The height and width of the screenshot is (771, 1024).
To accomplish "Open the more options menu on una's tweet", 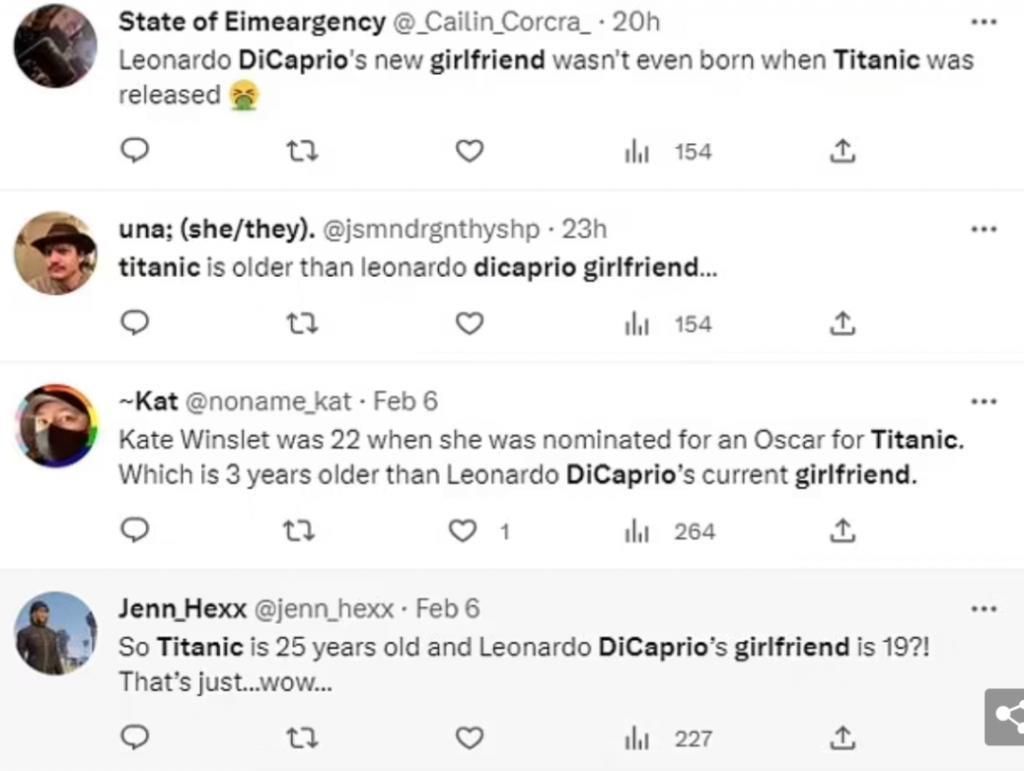I will 985,229.
